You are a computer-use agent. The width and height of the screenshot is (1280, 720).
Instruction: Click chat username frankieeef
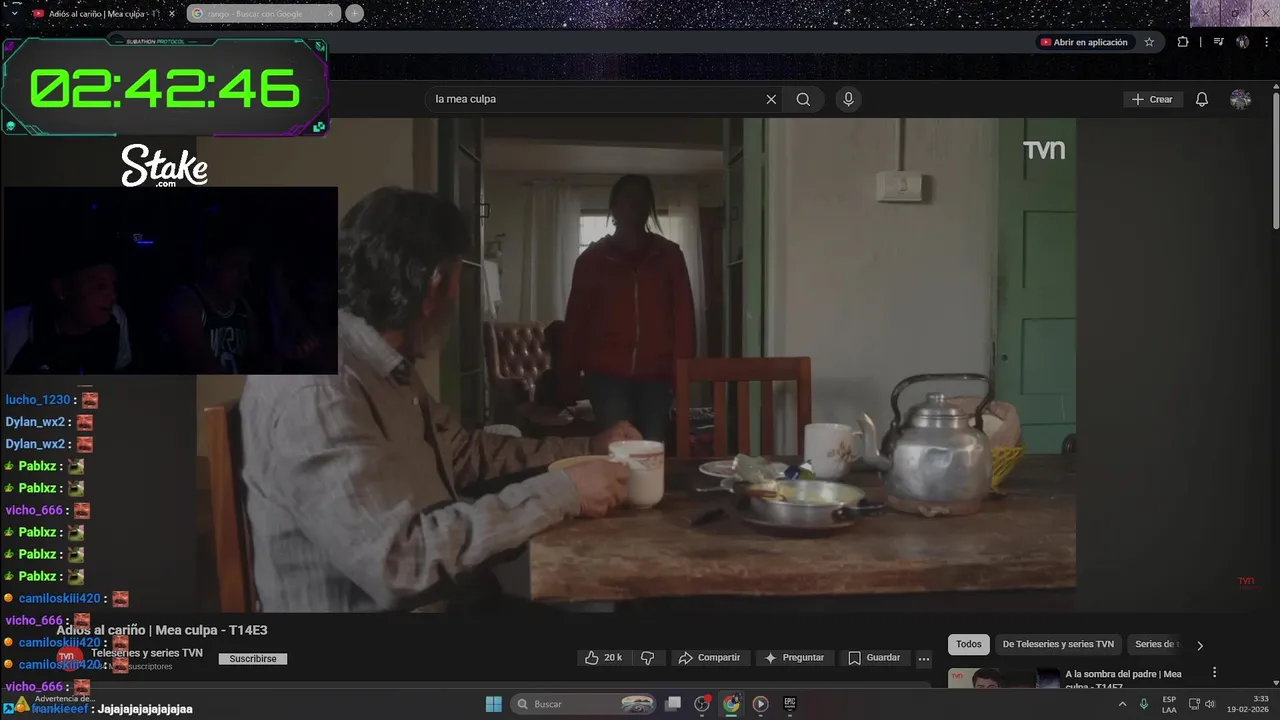[x=60, y=709]
